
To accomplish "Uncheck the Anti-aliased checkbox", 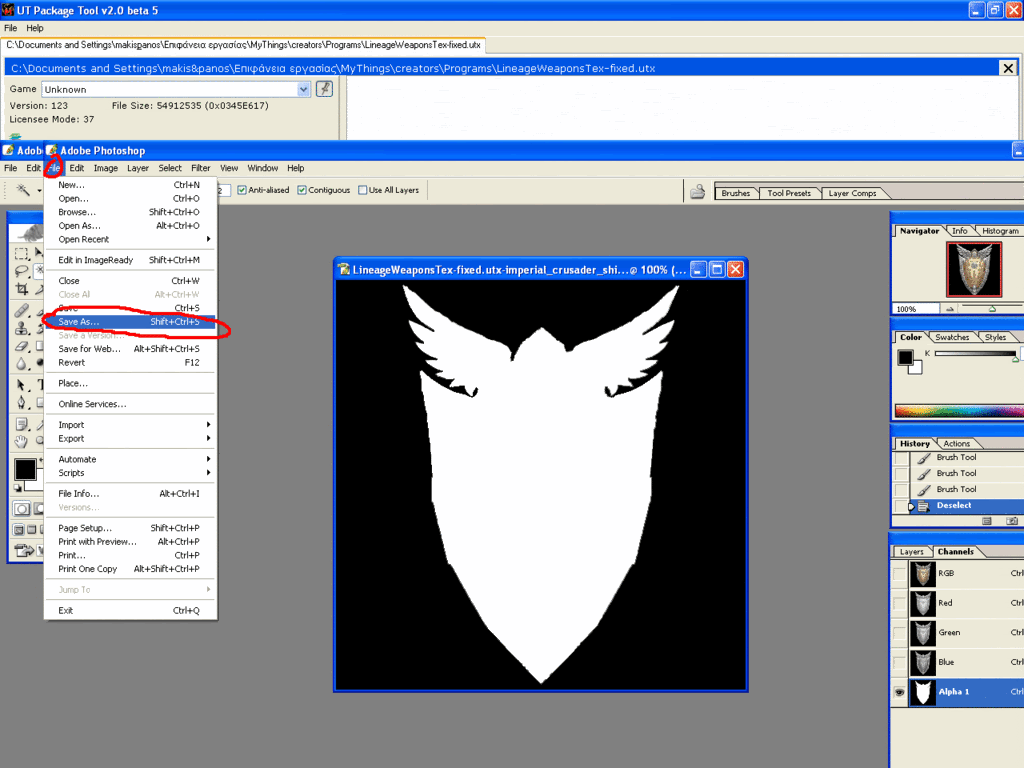I will pos(242,190).
